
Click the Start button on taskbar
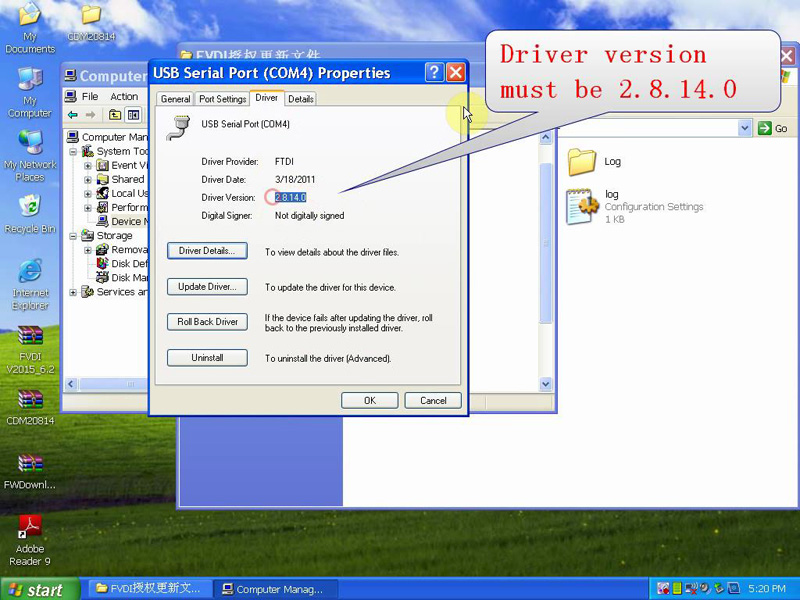37,589
